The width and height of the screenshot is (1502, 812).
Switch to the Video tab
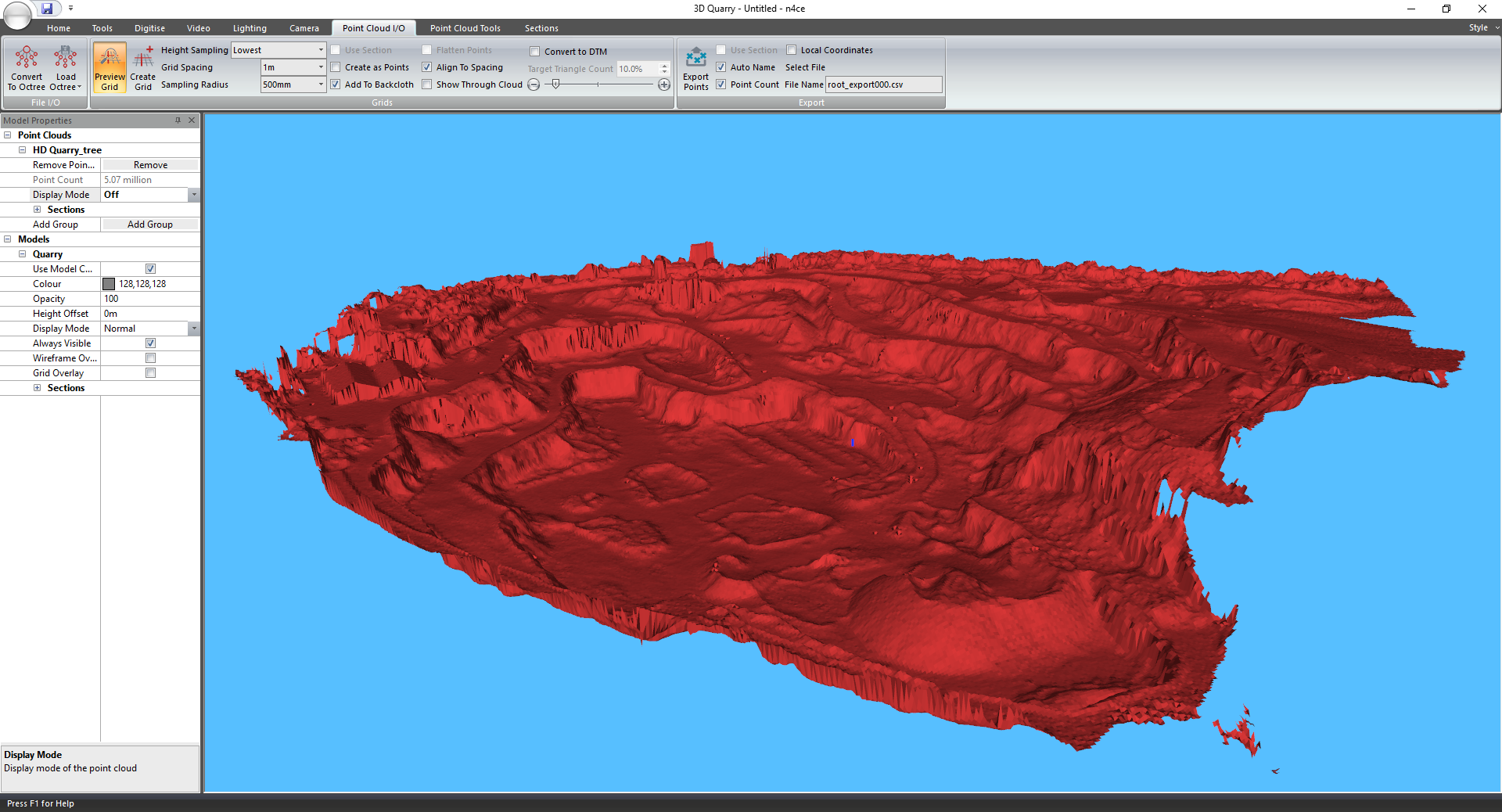pos(199,28)
